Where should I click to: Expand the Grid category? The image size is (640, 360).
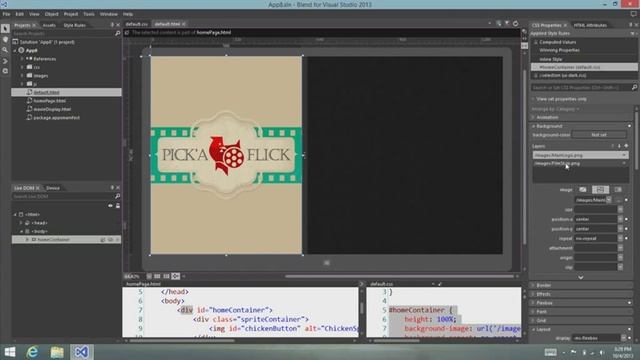coord(533,320)
